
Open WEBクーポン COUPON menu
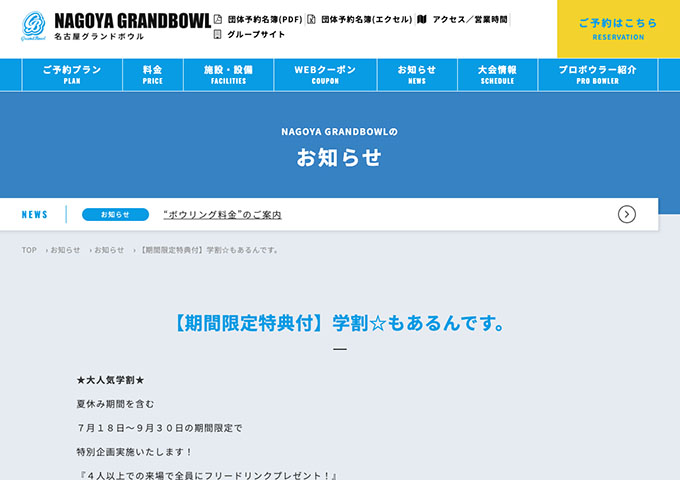click(x=325, y=75)
